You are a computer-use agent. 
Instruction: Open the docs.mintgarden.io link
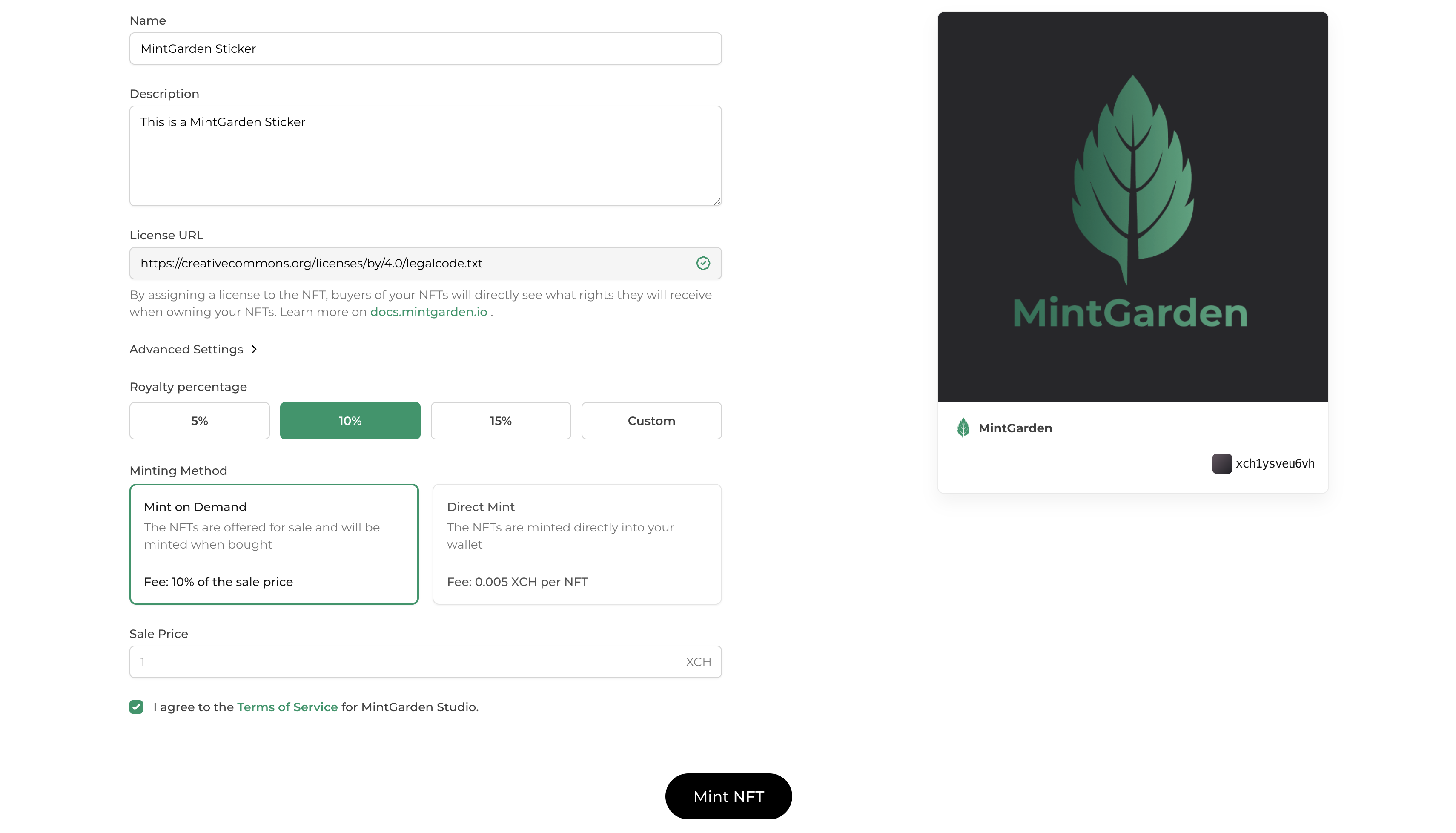coord(428,313)
